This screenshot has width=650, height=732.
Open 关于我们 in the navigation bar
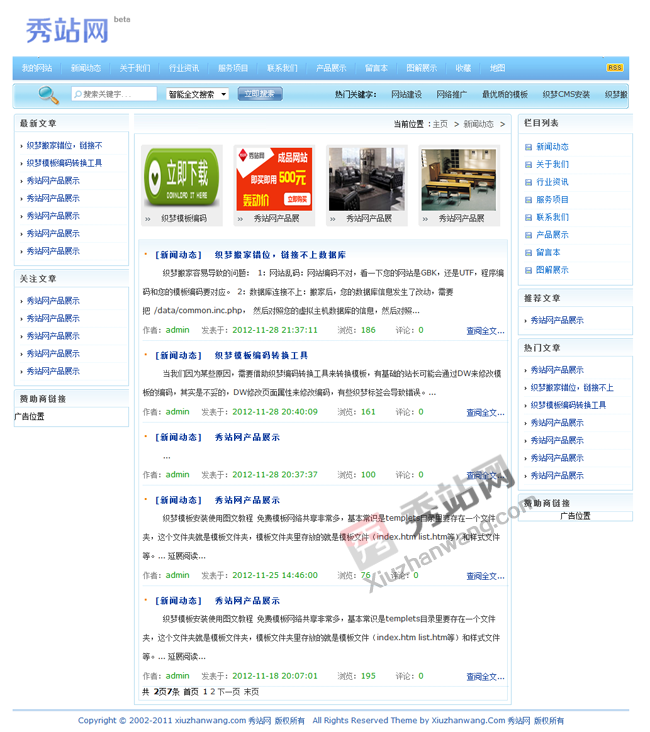point(134,68)
